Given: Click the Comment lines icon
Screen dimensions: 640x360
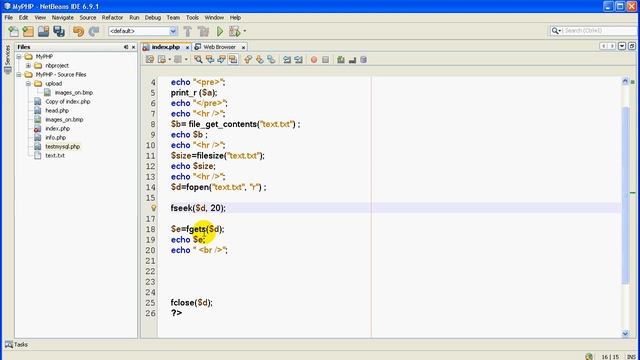Looking at the screenshot, I should (341, 60).
